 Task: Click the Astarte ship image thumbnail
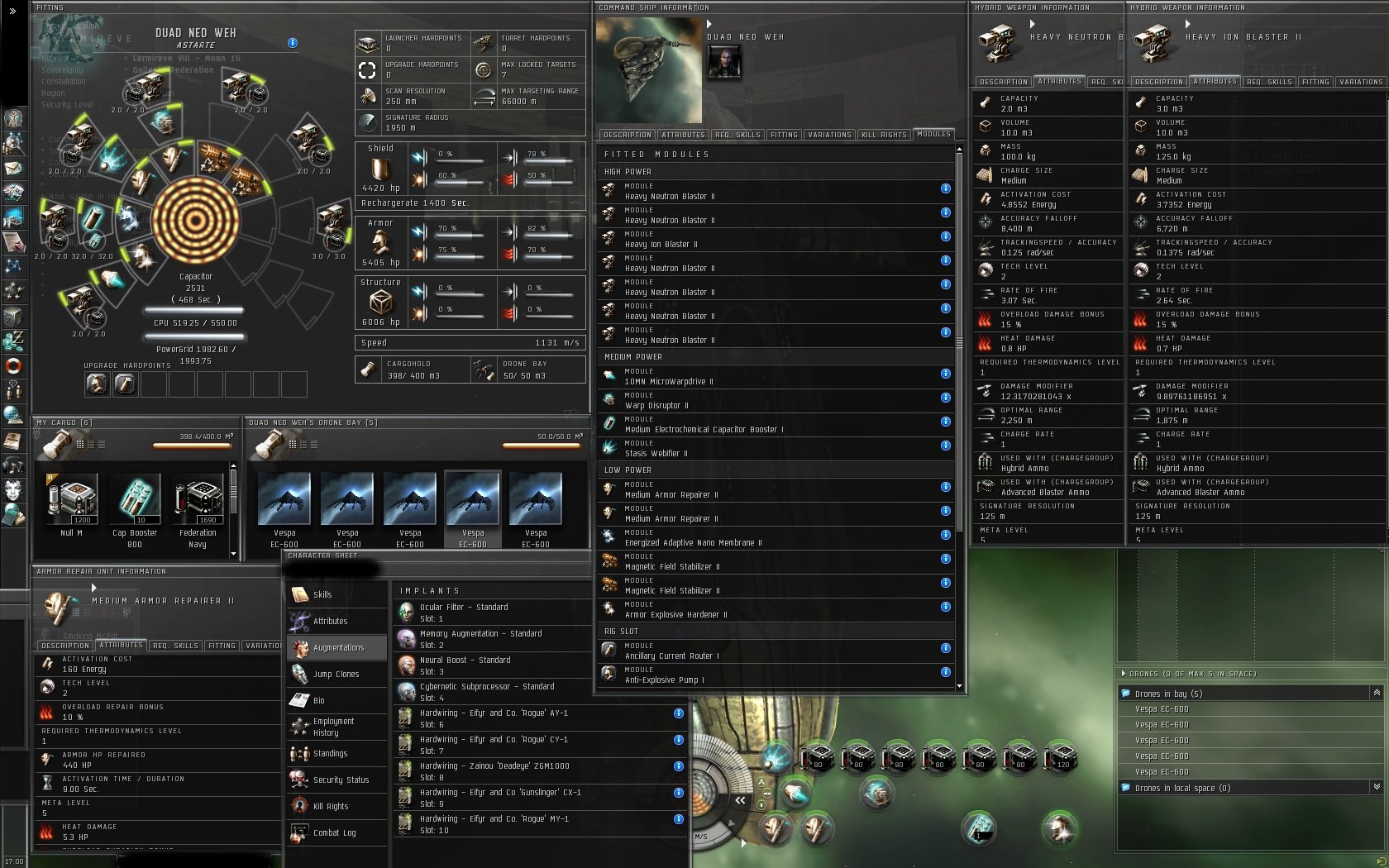coord(648,70)
